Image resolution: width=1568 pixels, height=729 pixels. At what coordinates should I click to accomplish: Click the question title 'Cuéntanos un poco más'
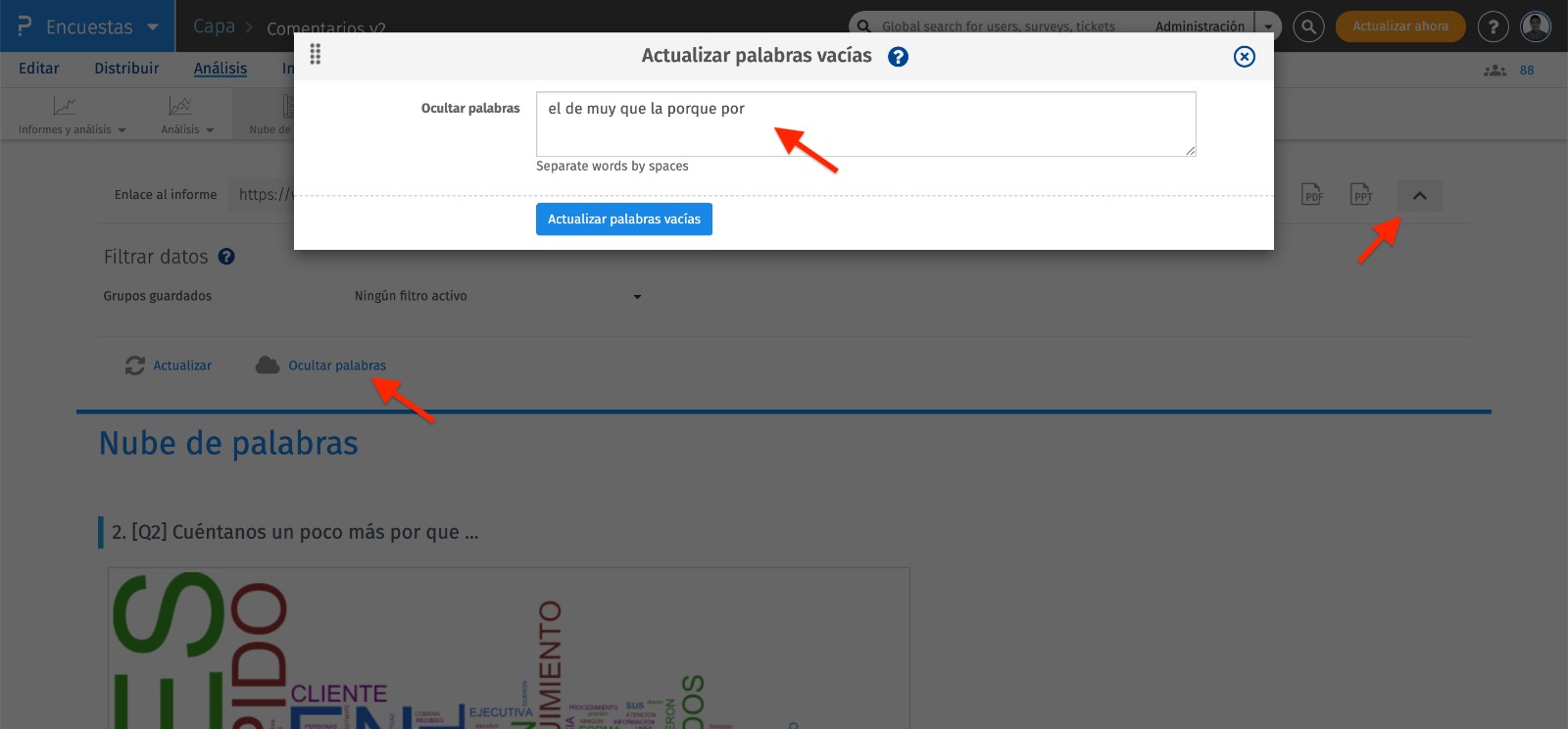[x=295, y=532]
